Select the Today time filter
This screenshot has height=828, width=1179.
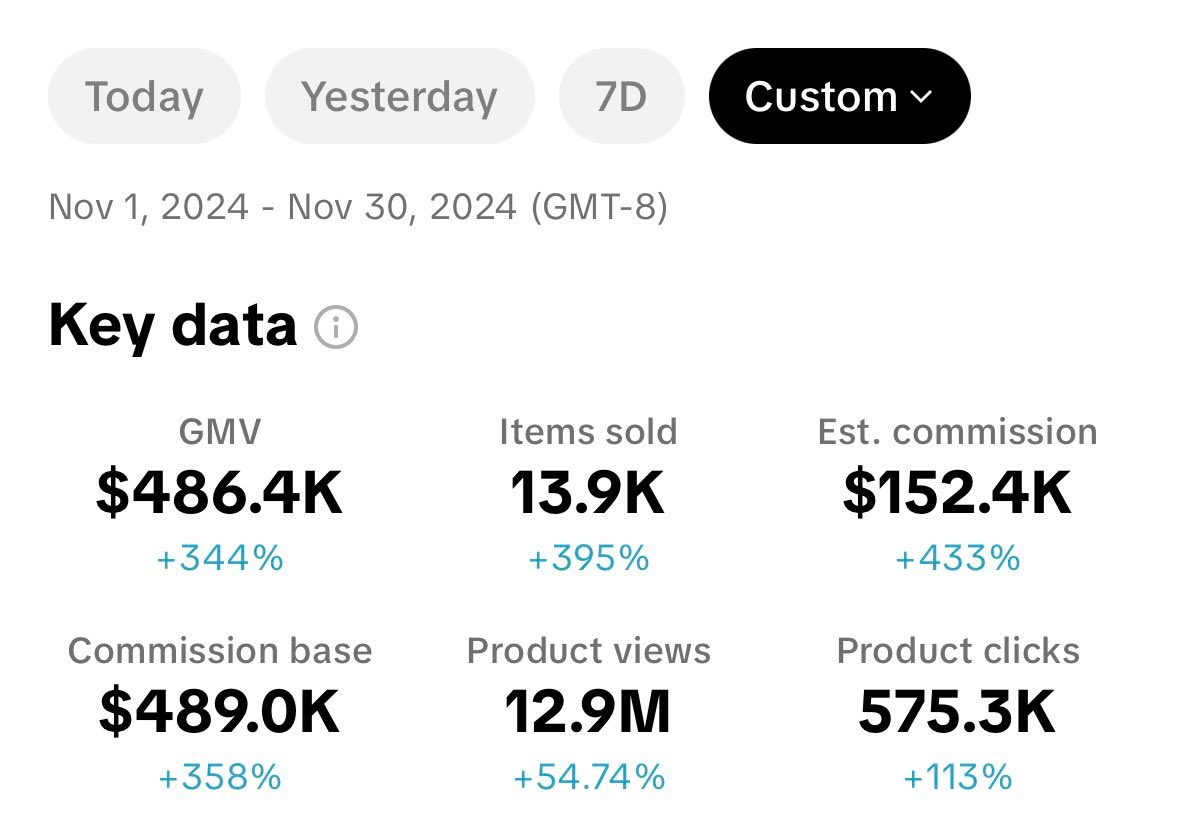pos(144,96)
